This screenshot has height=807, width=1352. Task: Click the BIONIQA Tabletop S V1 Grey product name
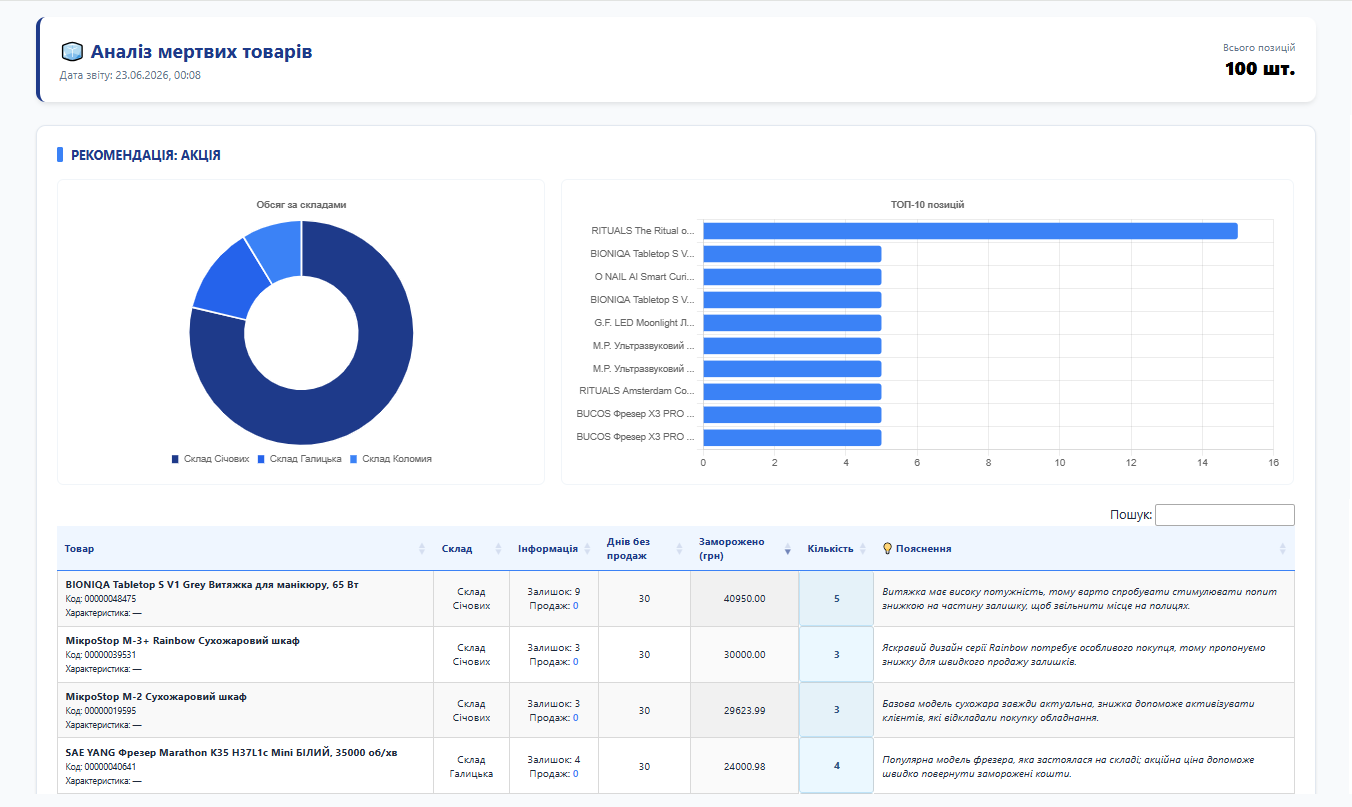212,585
